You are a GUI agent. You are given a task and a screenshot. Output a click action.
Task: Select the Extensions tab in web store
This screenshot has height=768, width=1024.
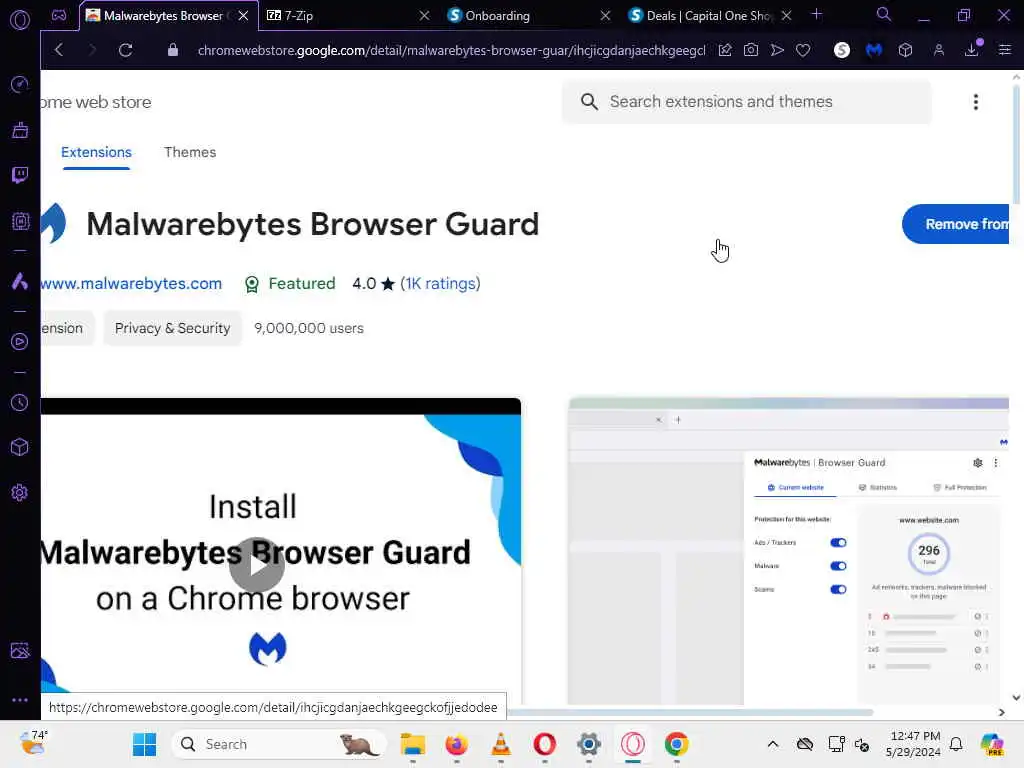tap(96, 152)
